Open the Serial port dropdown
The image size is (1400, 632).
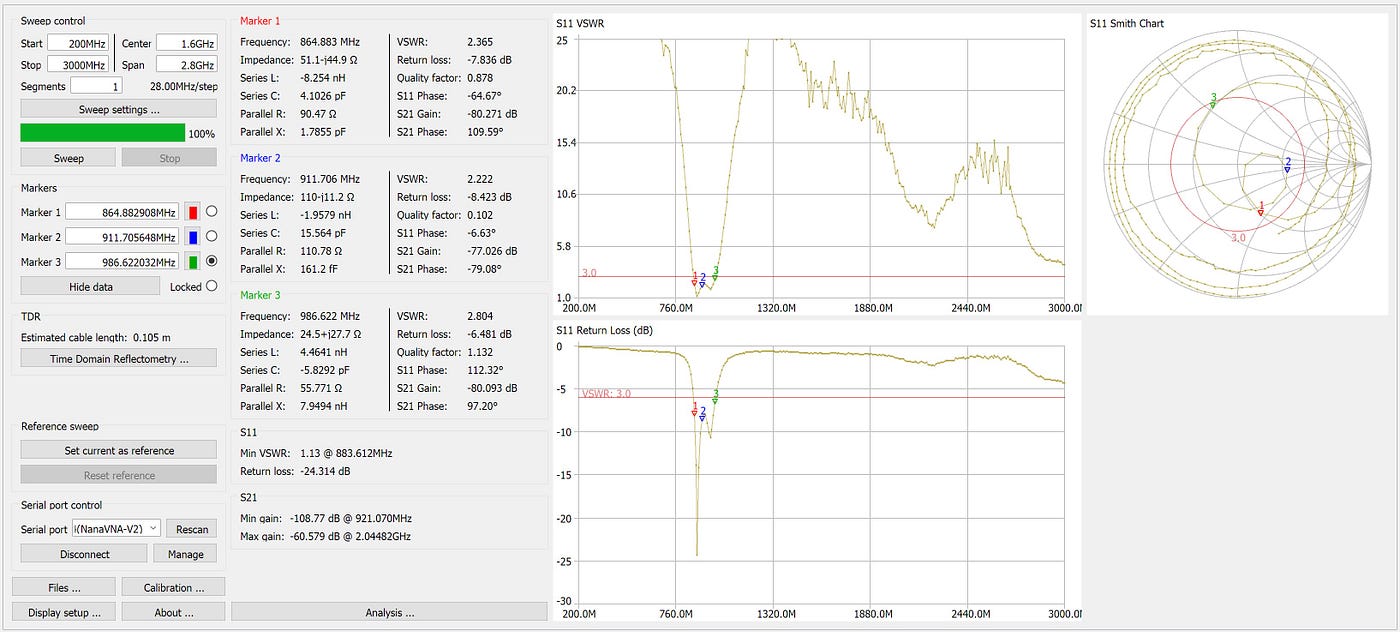[115, 528]
